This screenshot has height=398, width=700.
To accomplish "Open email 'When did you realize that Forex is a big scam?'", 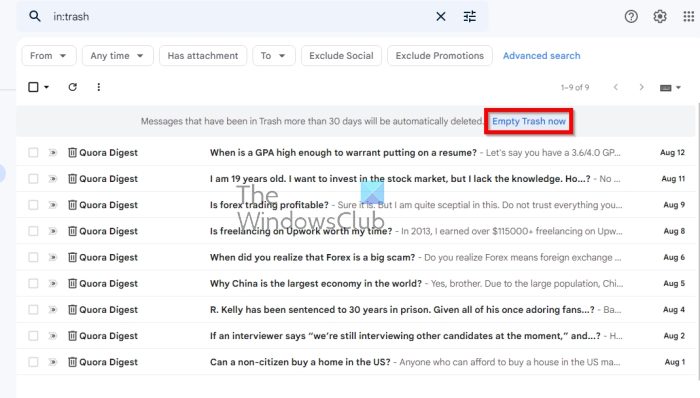I will pyautogui.click(x=356, y=257).
